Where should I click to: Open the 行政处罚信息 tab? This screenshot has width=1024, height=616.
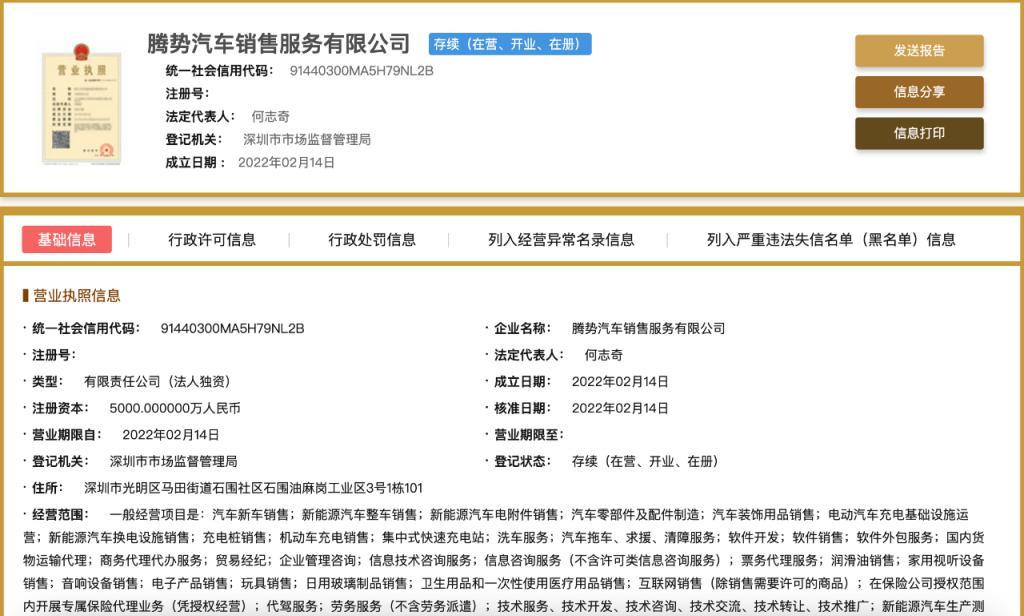tap(372, 240)
